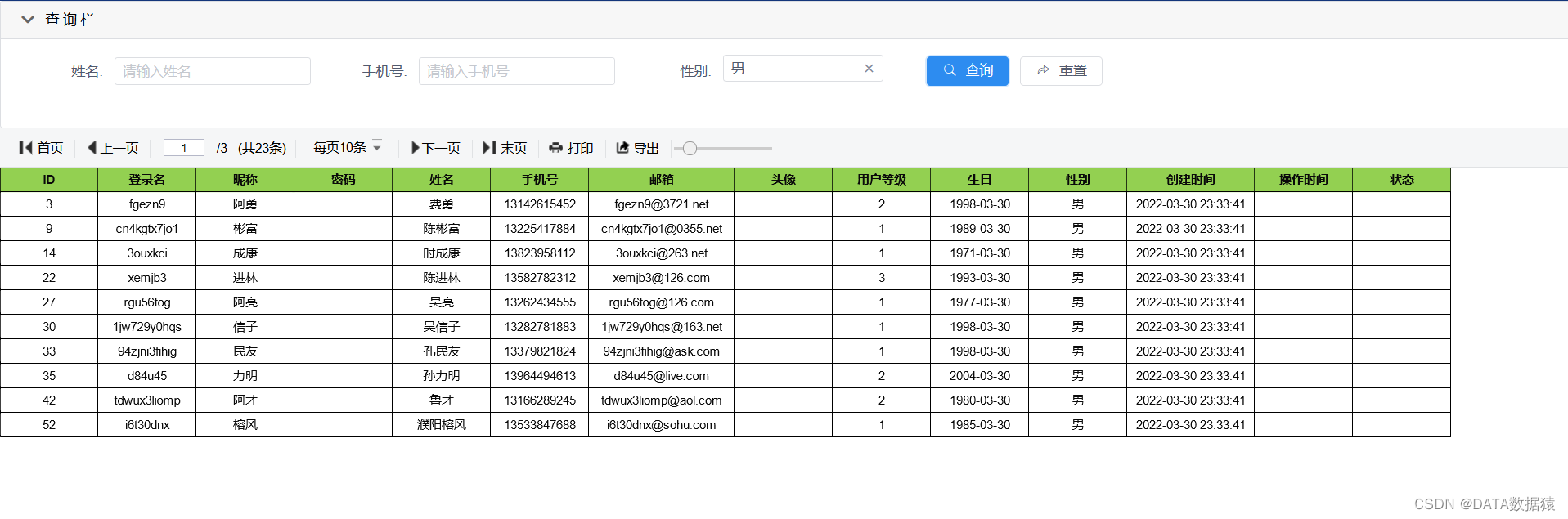The height and width of the screenshot is (519, 1568).
Task: Click the name cell 濮阳榕风
Action: pos(442,425)
